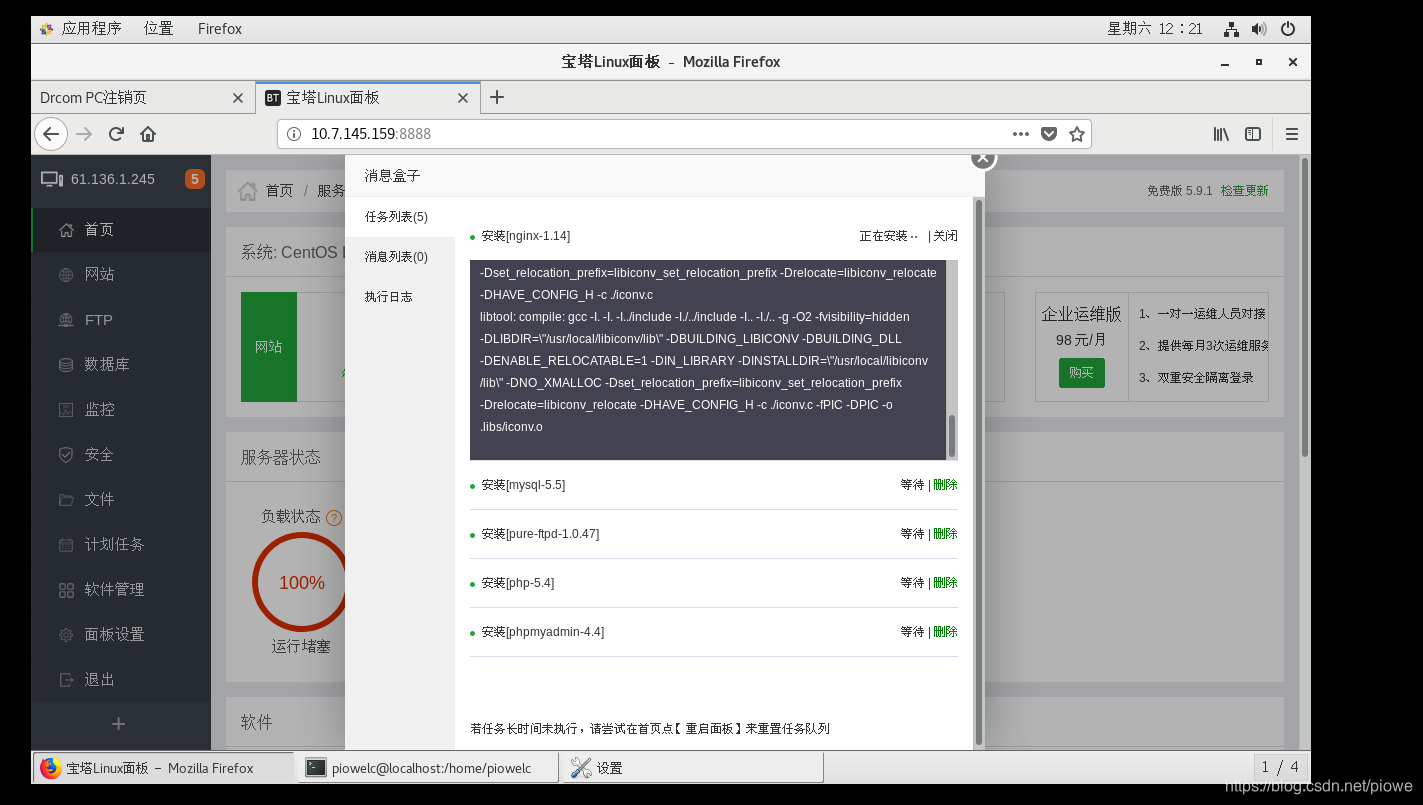
Task: Click the page vertical scrollbar
Action: [1305, 307]
